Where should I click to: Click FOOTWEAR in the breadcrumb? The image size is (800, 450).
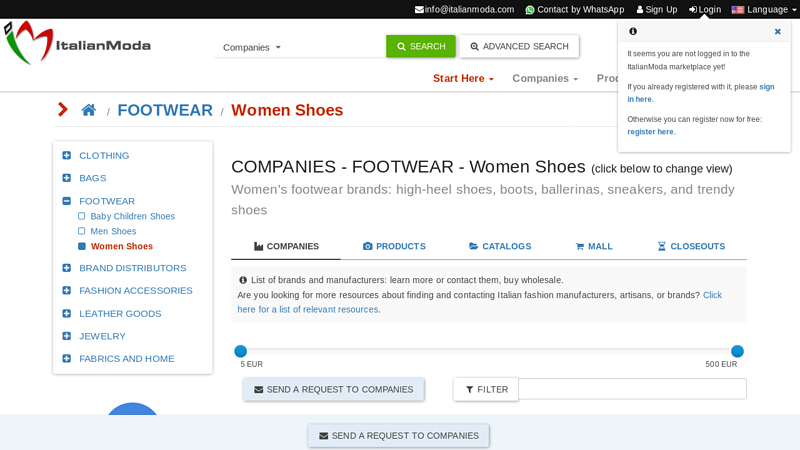pyautogui.click(x=165, y=110)
